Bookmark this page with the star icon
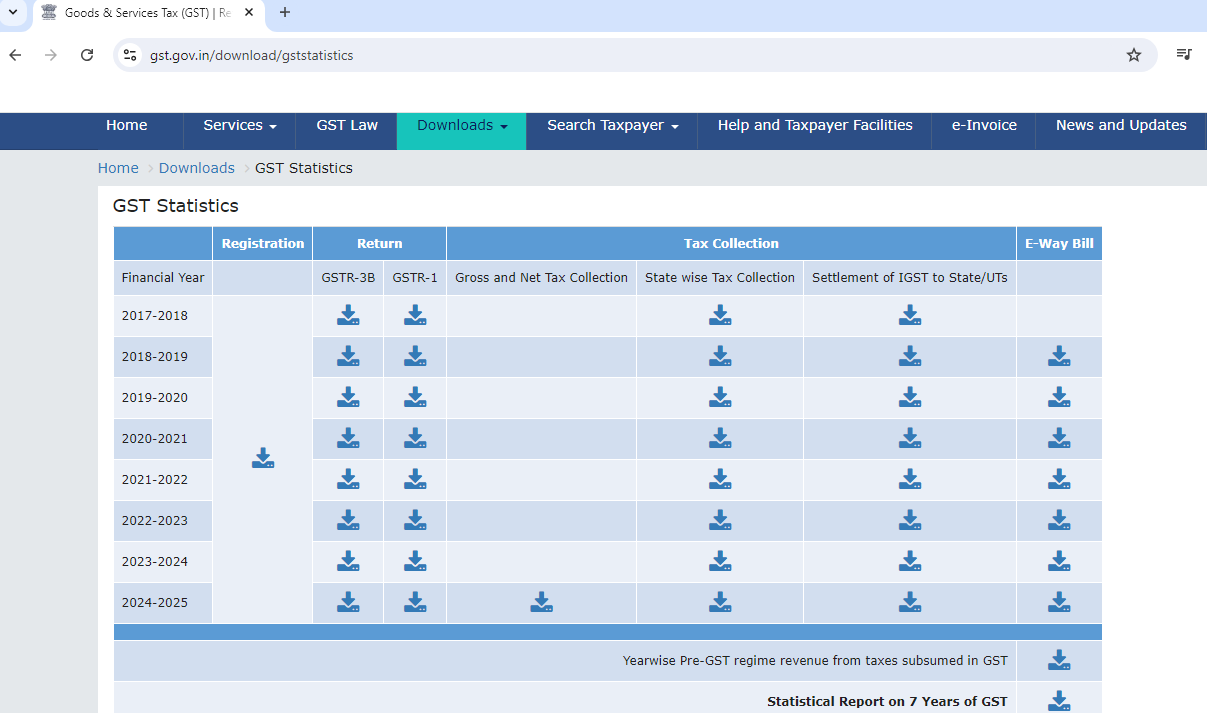 pos(1133,55)
